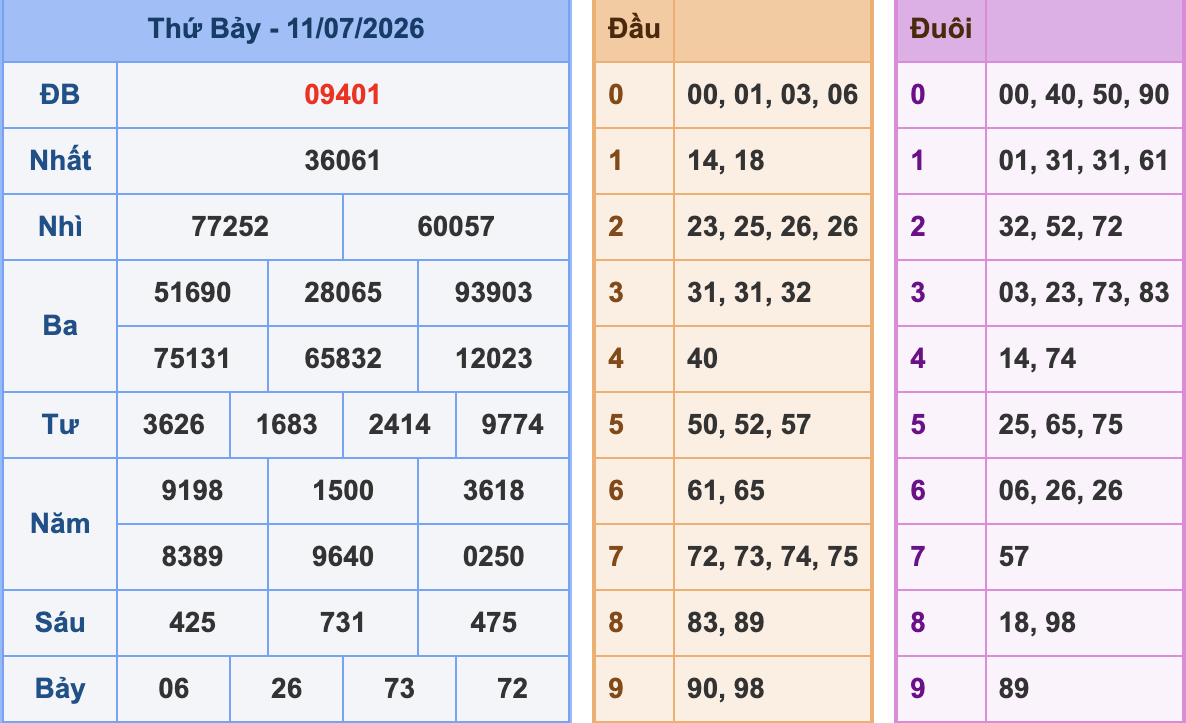Click the Nhì number 77252
Viewport: 1186px width, 723px height.
(230, 226)
